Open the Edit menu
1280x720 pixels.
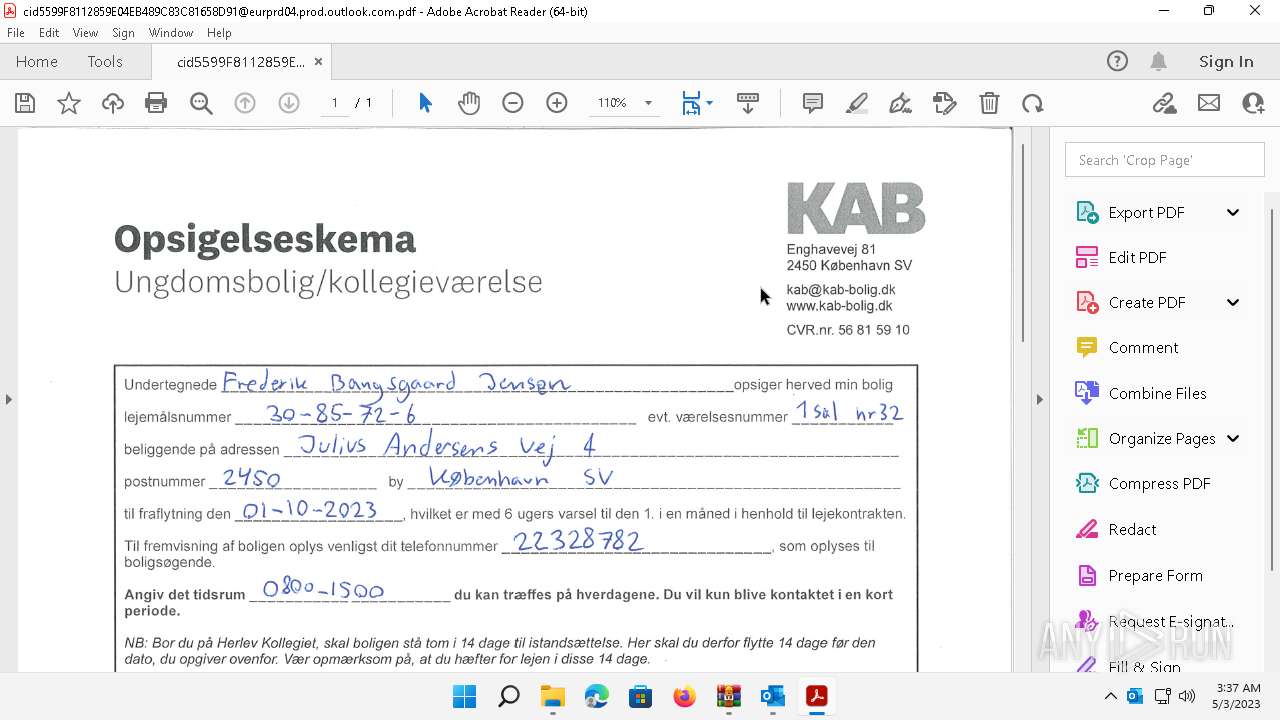(x=49, y=32)
